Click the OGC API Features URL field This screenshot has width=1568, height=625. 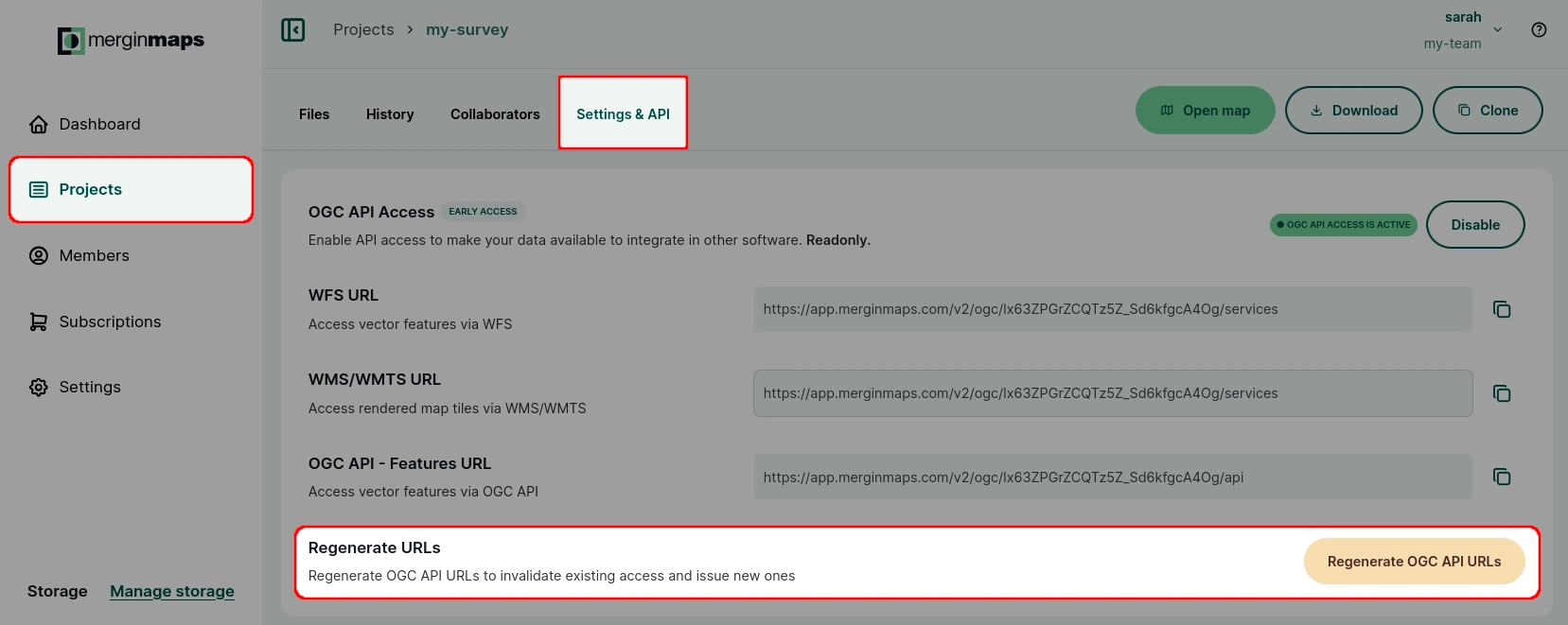pos(1113,477)
